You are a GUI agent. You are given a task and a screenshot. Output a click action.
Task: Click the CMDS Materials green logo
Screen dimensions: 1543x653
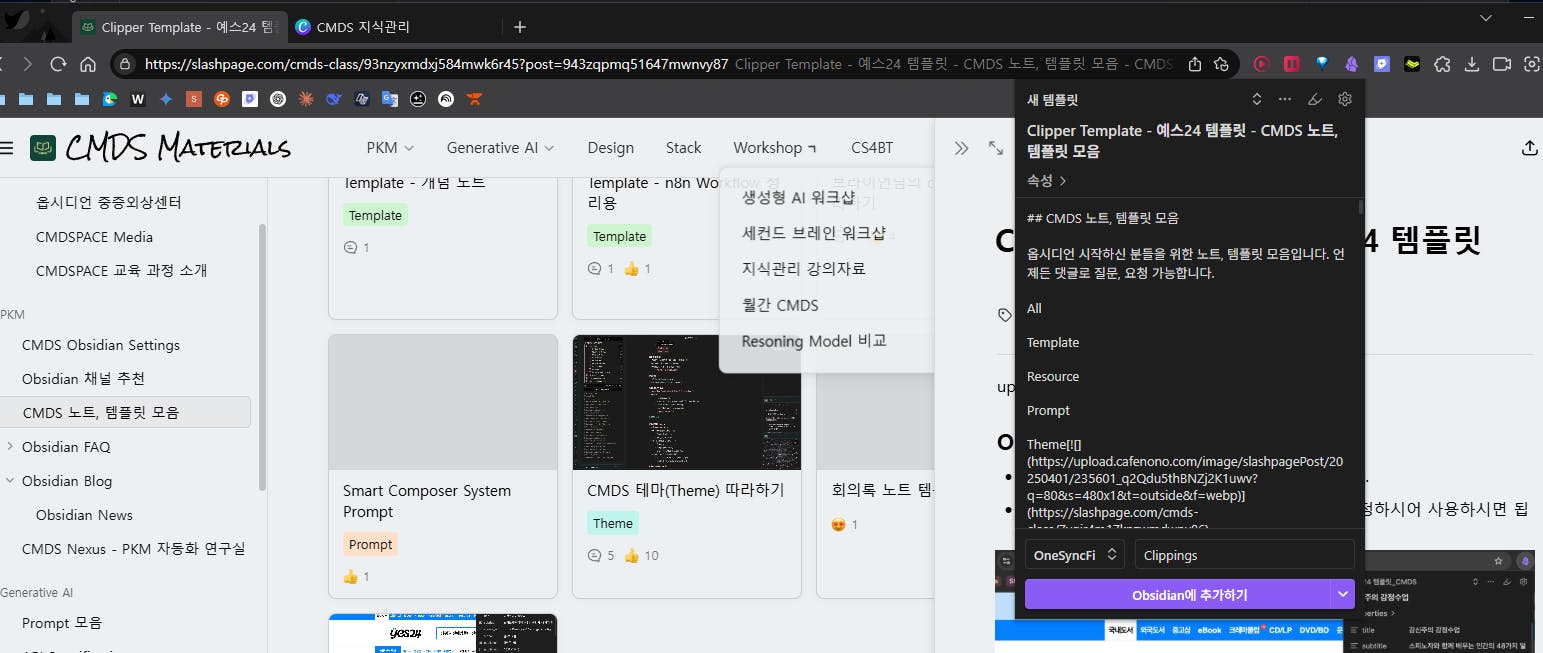click(43, 148)
